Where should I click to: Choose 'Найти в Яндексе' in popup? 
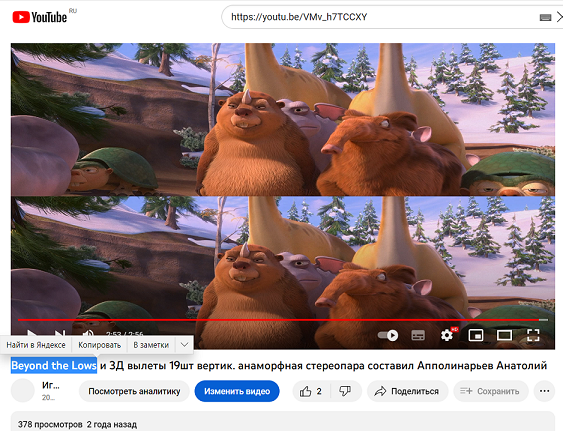tap(36, 345)
